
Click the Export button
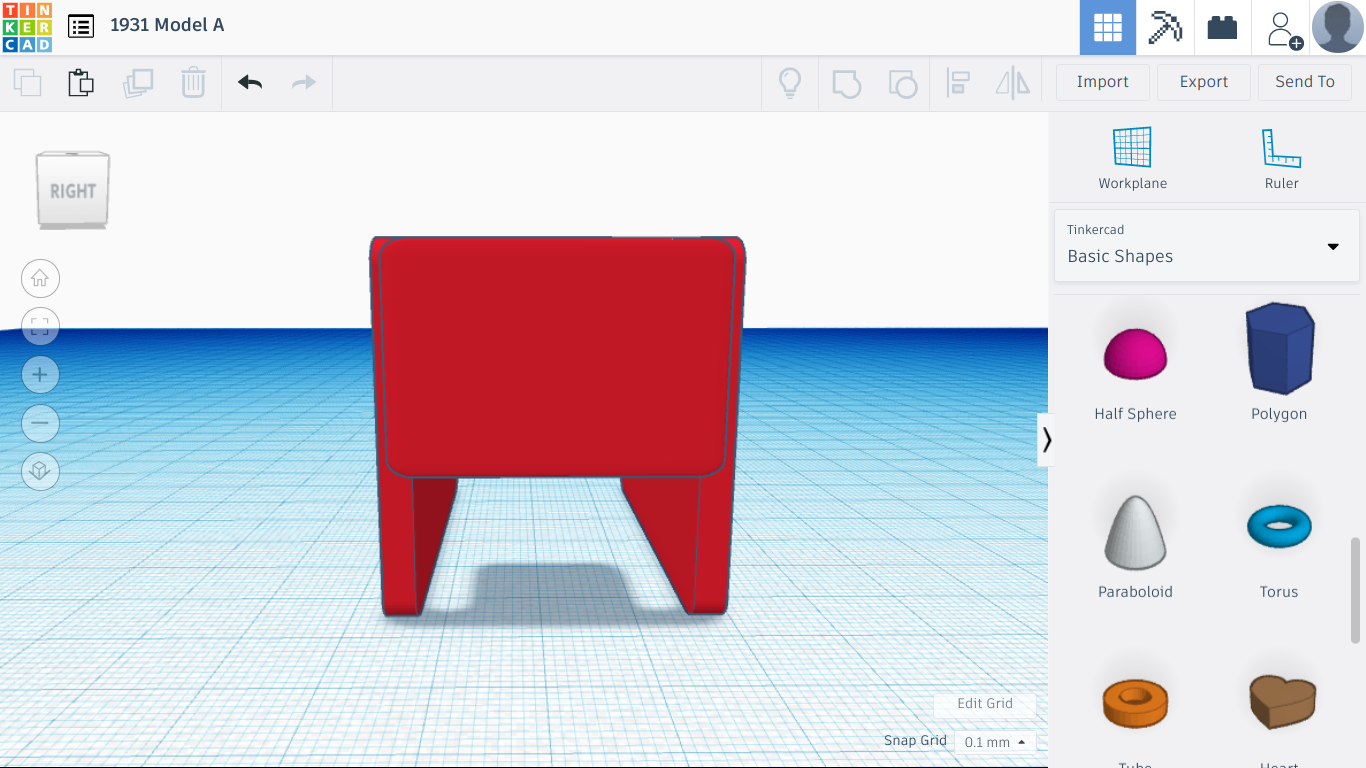tap(1203, 82)
